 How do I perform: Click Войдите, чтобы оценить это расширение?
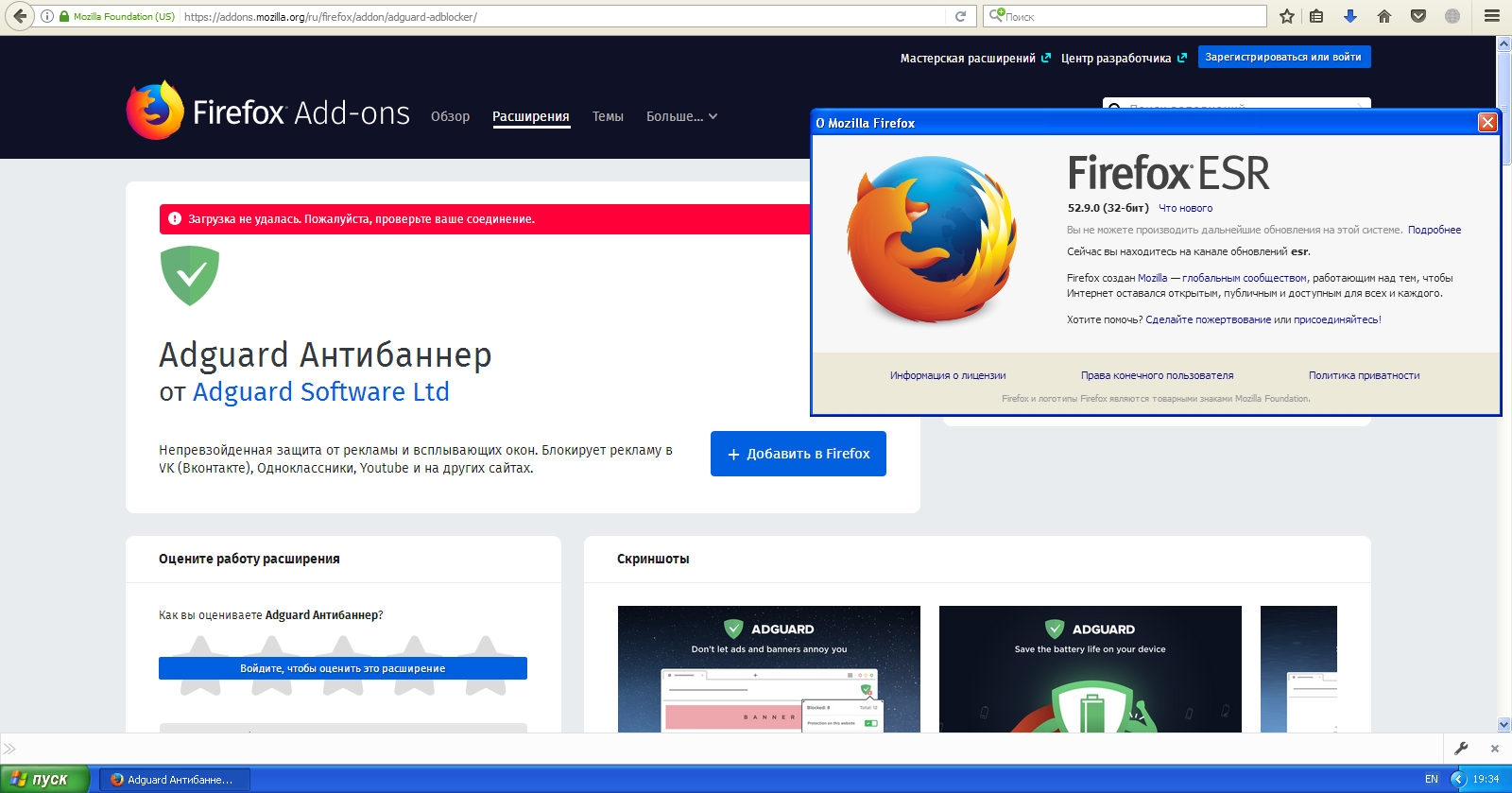(343, 668)
